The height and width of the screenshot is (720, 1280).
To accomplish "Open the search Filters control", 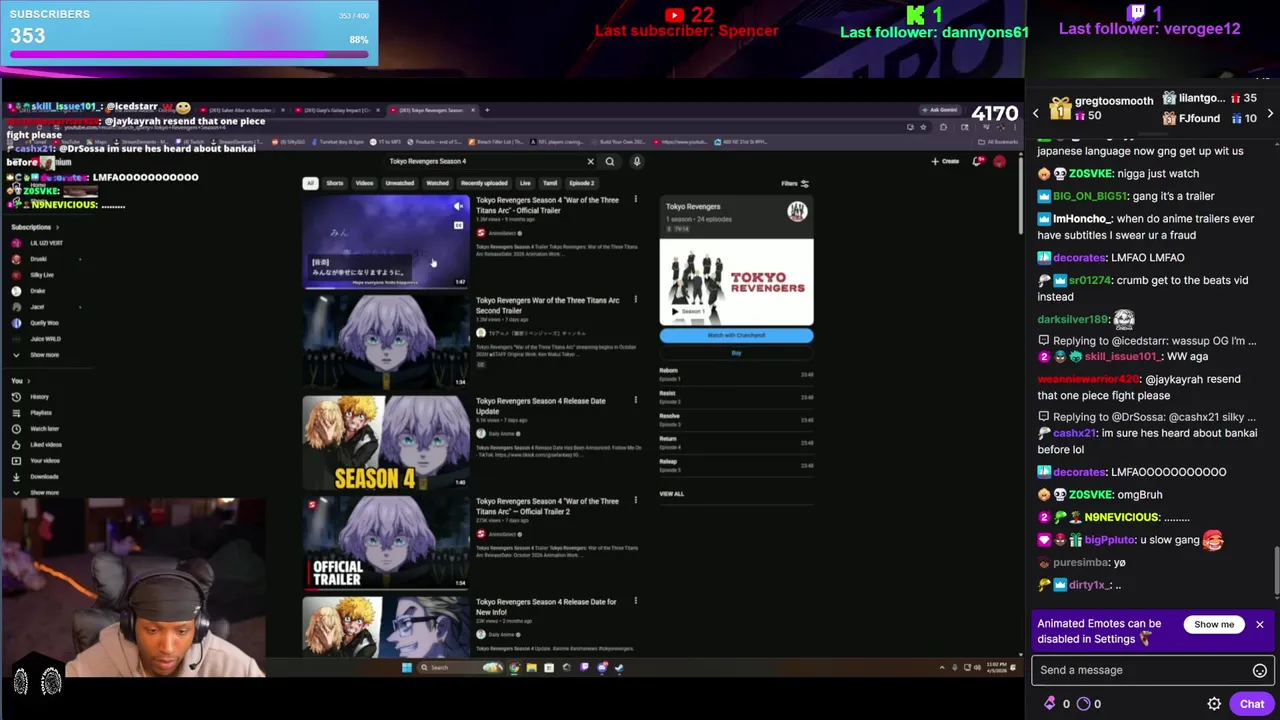I will click(795, 183).
